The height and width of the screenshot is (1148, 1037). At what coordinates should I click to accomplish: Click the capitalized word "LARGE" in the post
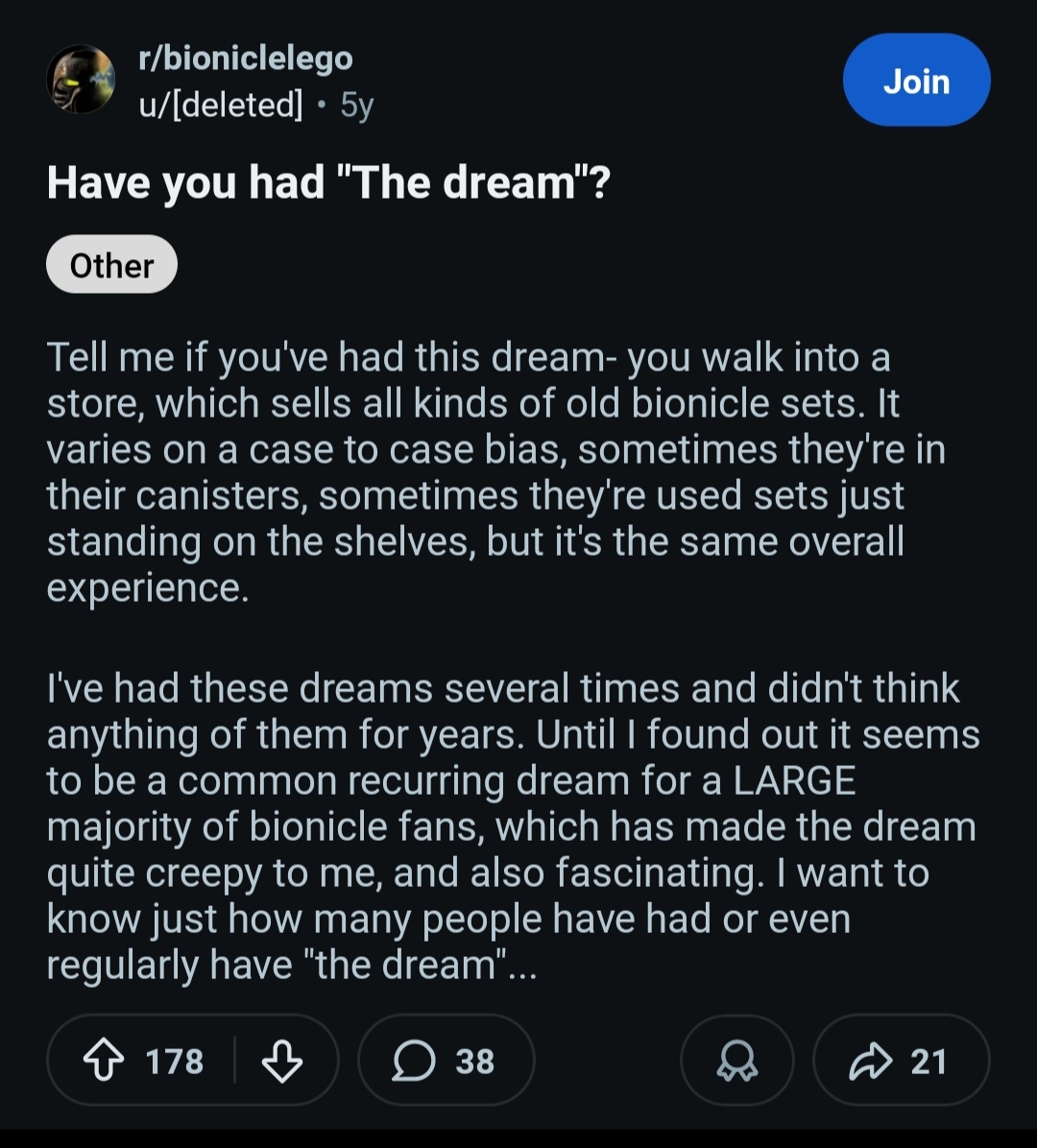[x=793, y=780]
